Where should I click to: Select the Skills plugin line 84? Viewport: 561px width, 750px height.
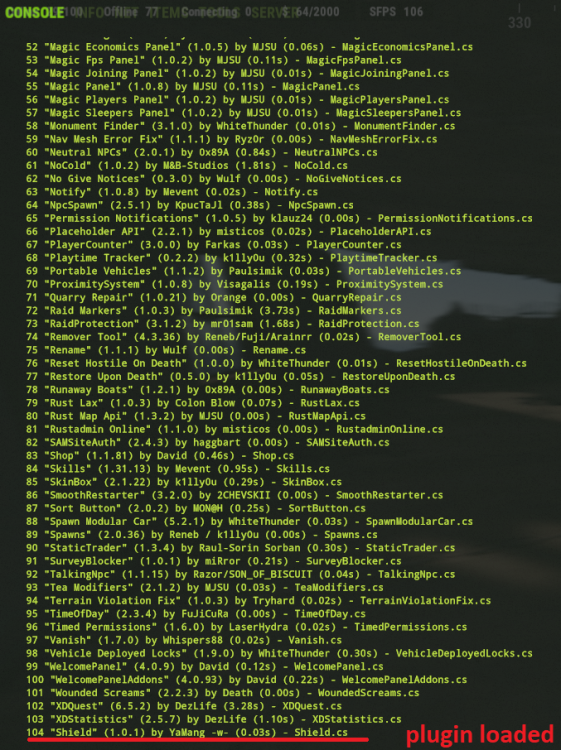click(x=178, y=468)
